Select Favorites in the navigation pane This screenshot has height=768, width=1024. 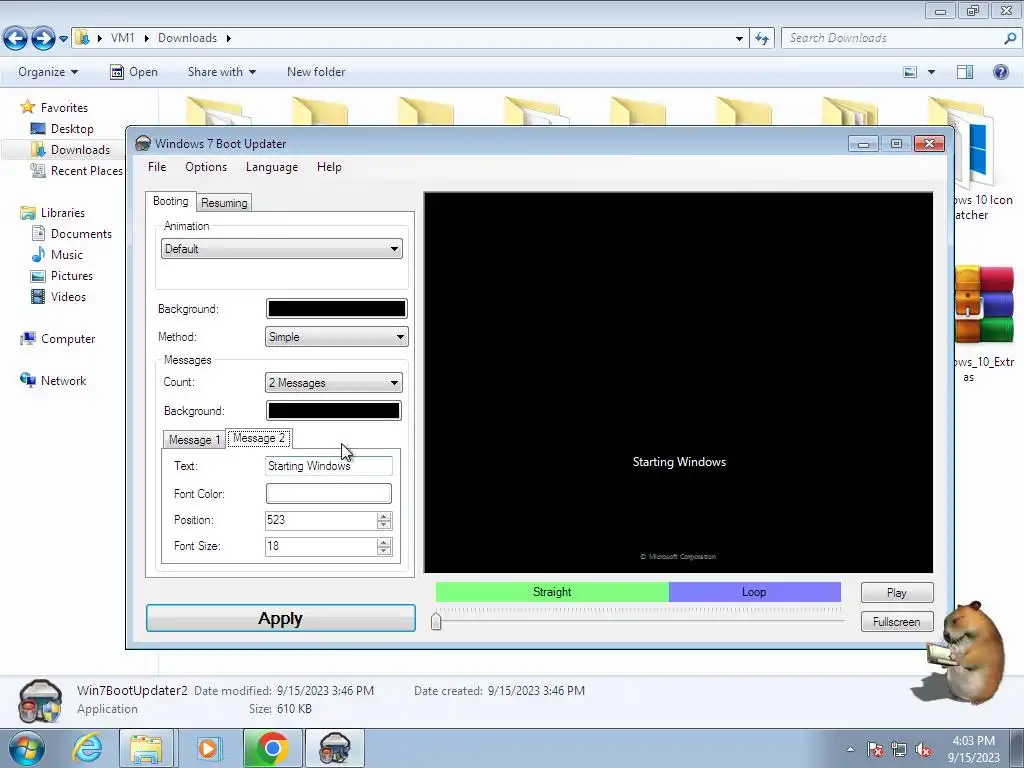tap(63, 108)
